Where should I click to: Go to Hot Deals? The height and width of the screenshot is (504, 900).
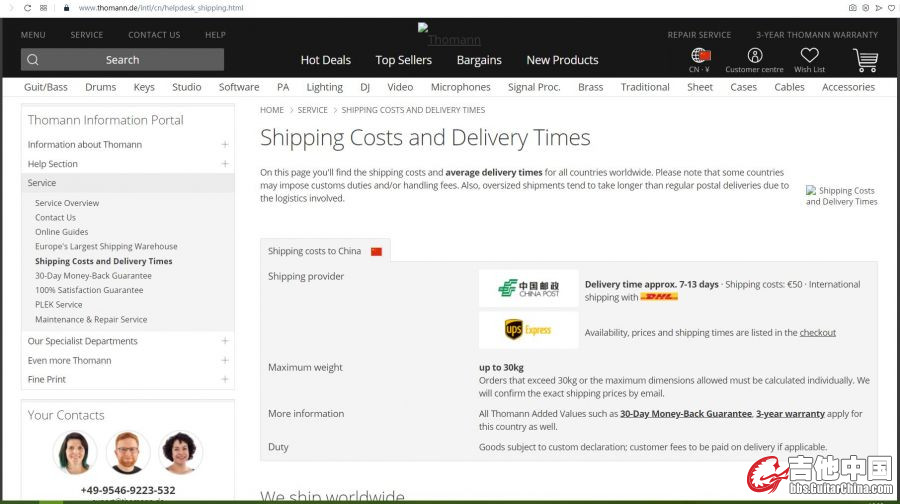coord(325,60)
